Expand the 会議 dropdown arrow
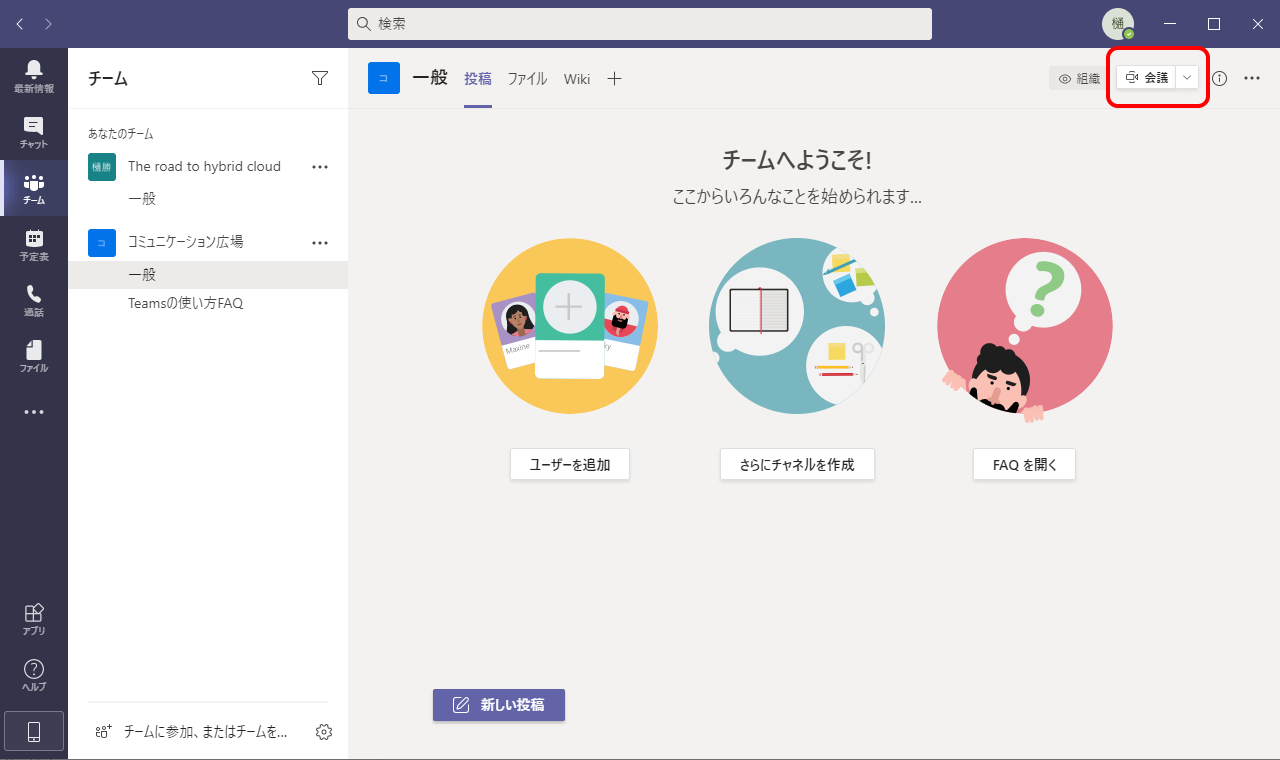Image resolution: width=1280 pixels, height=760 pixels. click(x=1187, y=78)
